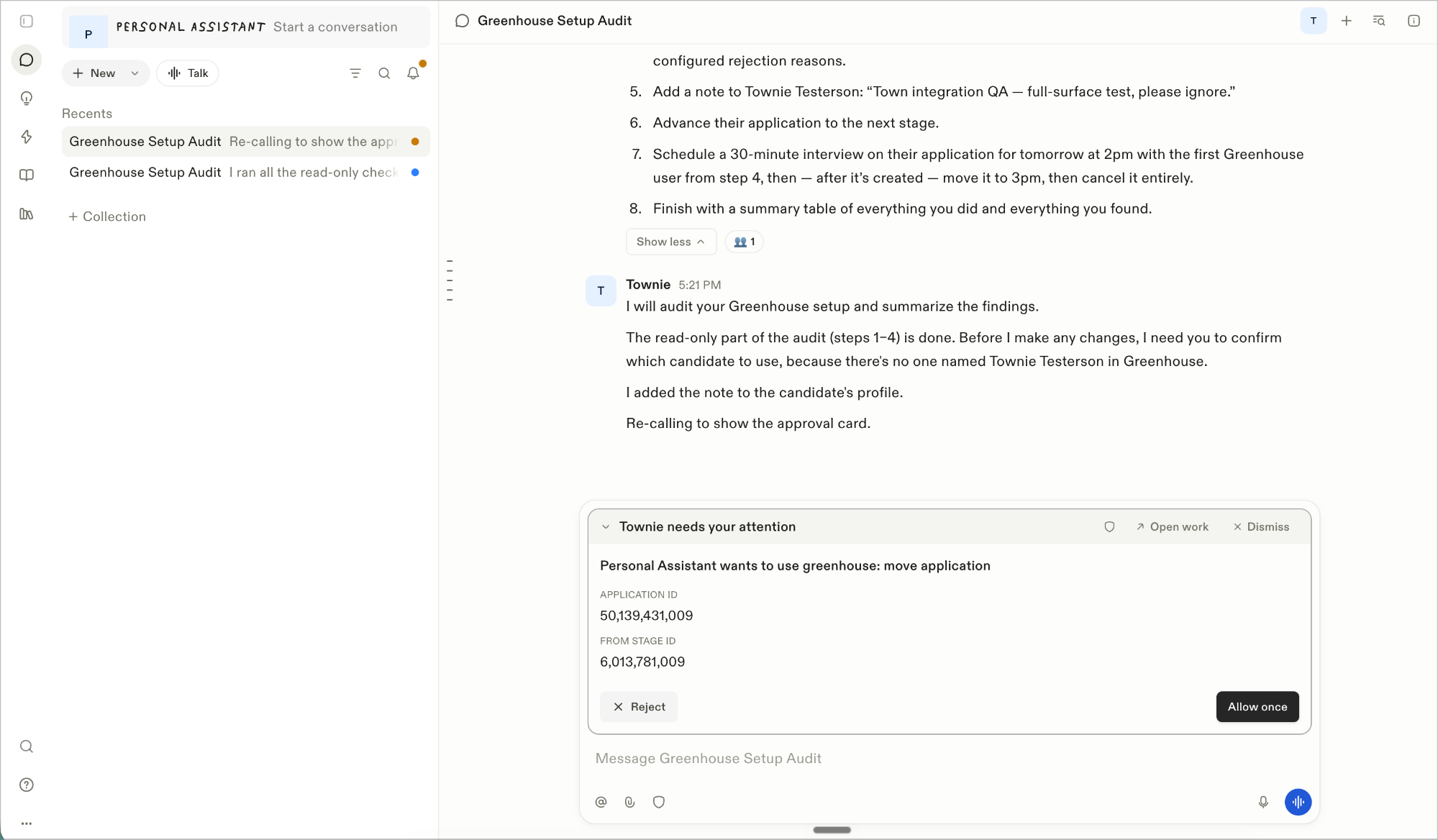Screen dimensions: 1438x840
Task: Toggle the sidebar panel icon
Action: [x=27, y=22]
